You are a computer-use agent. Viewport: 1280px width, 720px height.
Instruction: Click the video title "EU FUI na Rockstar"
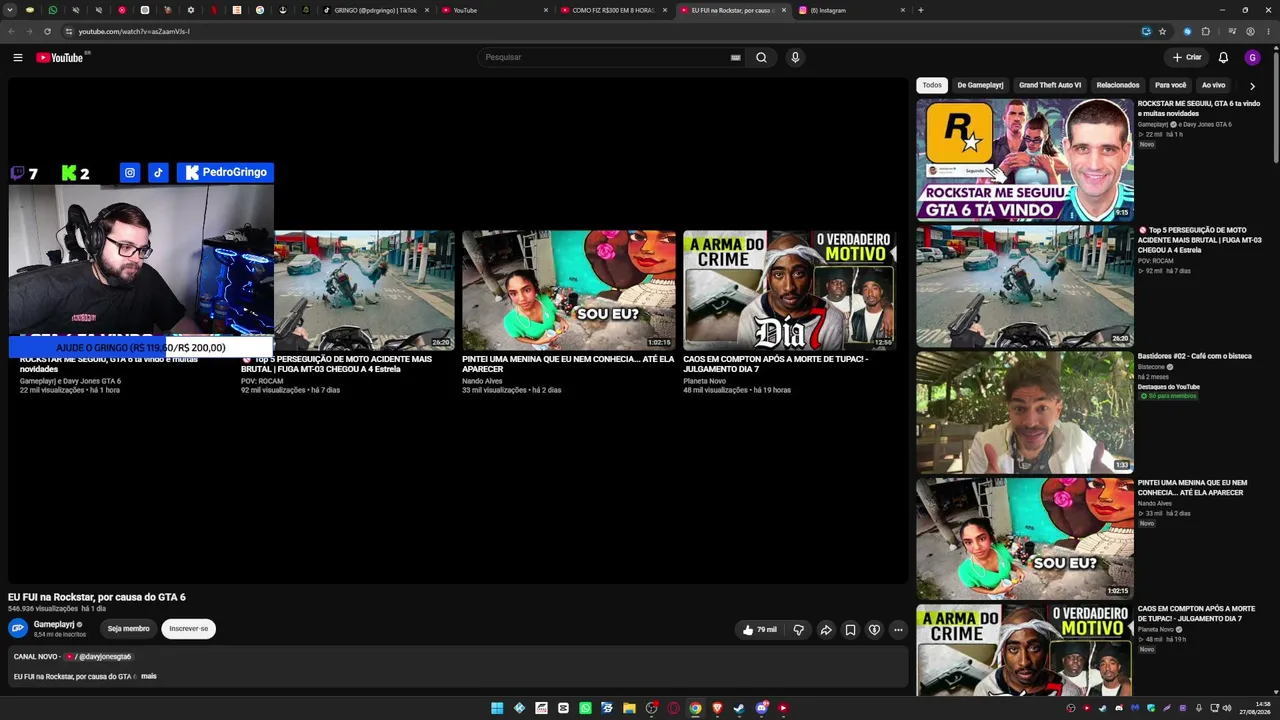point(97,597)
